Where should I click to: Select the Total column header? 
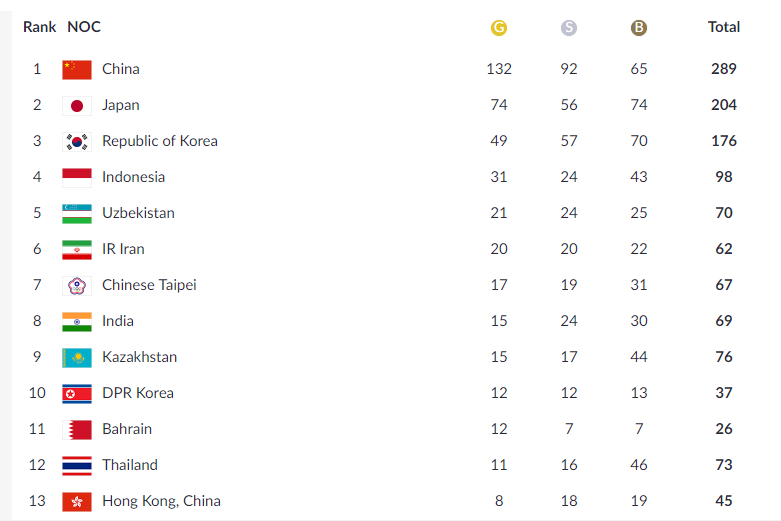[724, 27]
